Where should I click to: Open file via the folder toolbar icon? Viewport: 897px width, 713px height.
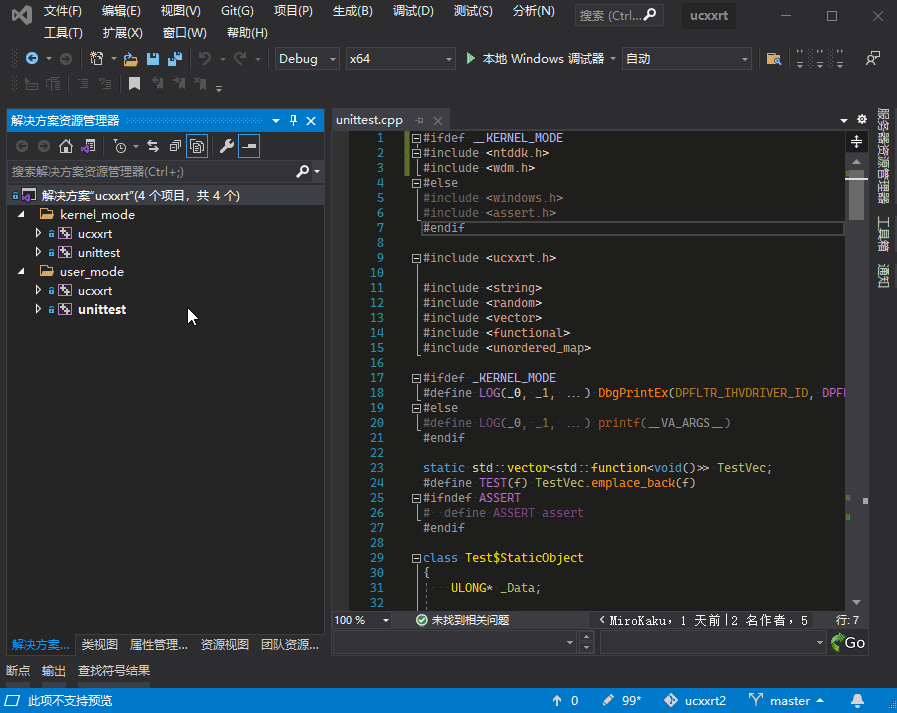coord(131,58)
